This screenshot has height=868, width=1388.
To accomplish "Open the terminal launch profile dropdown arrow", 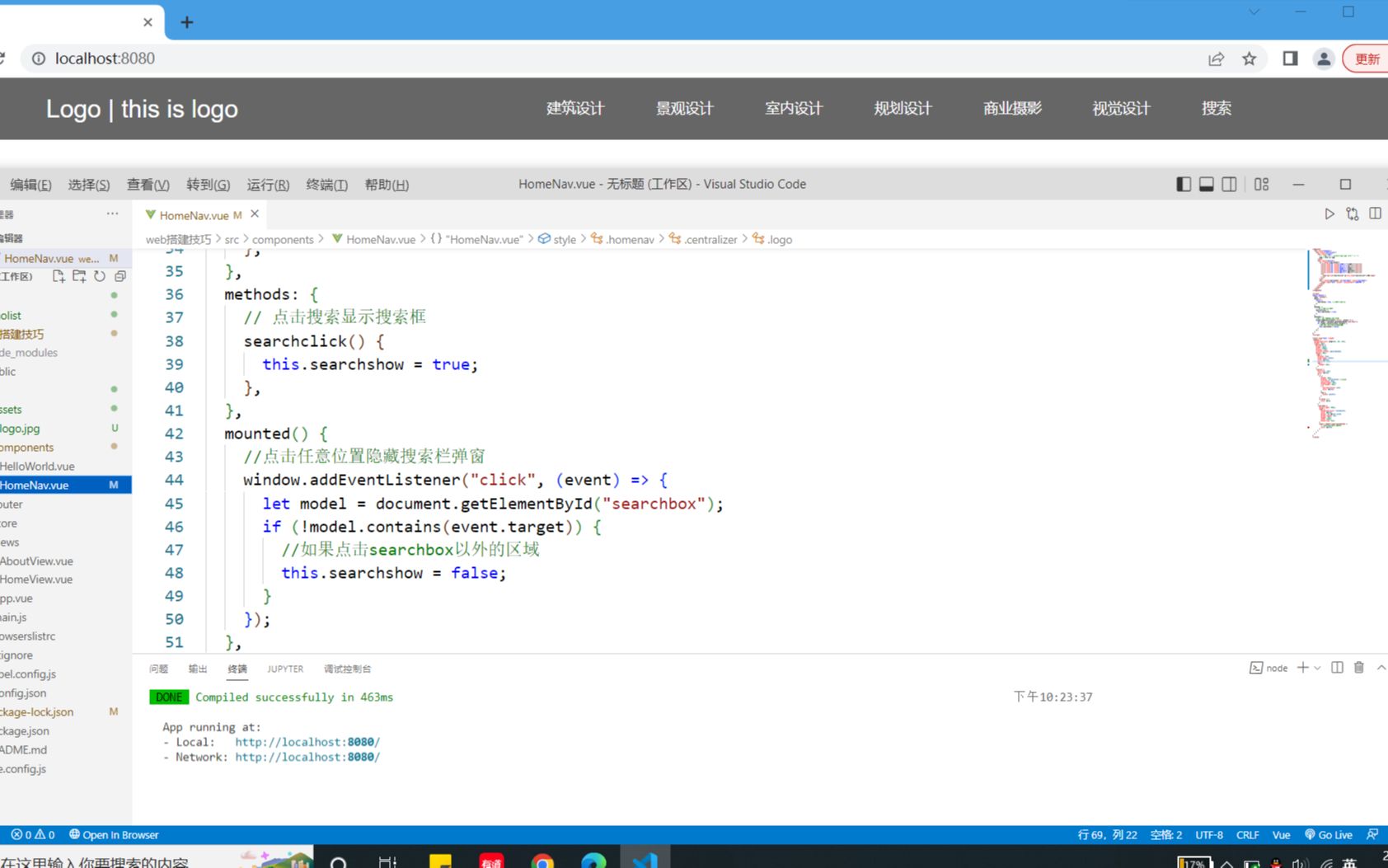I will coord(1317,668).
